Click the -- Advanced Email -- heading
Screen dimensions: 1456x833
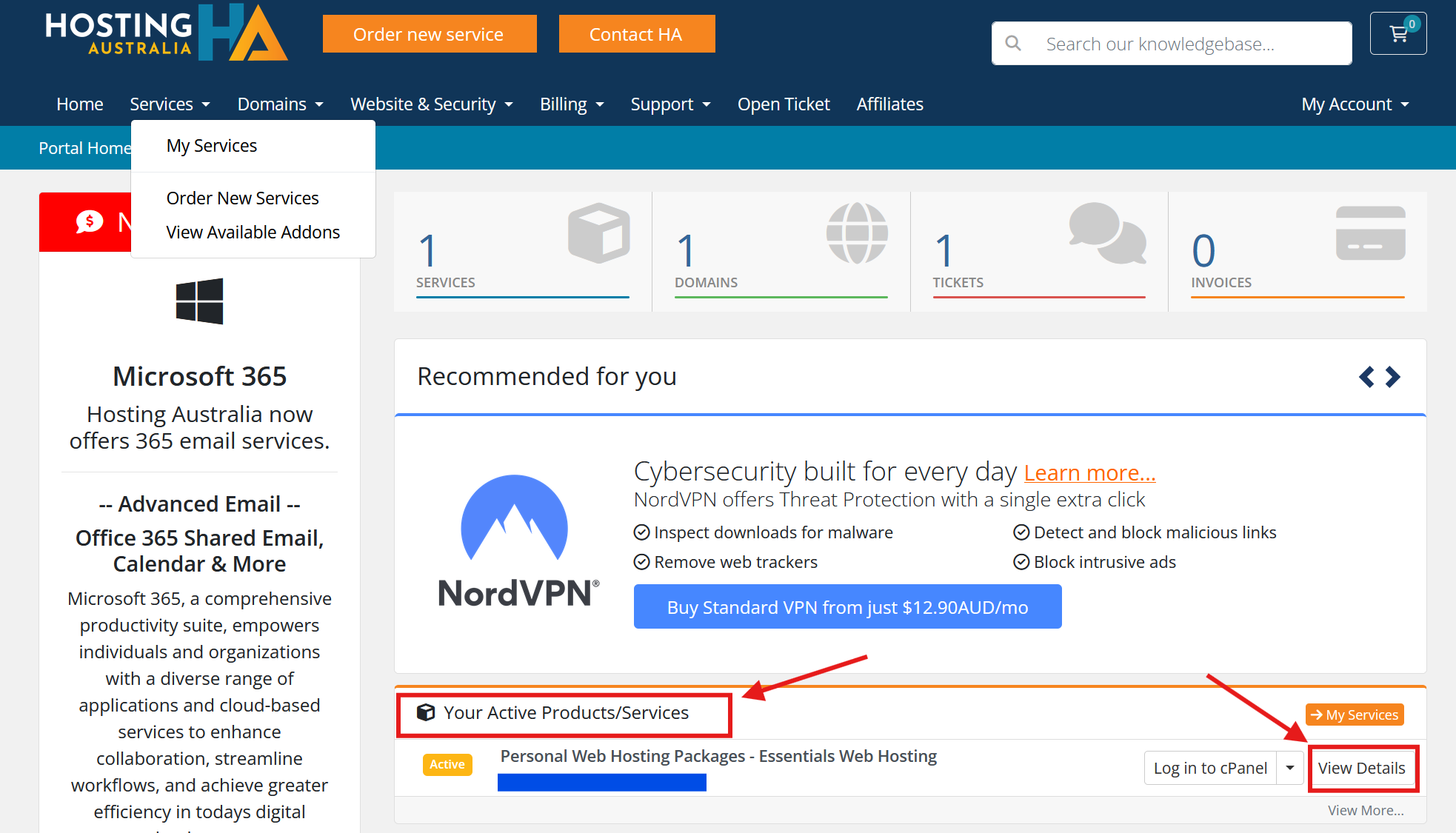pos(200,504)
